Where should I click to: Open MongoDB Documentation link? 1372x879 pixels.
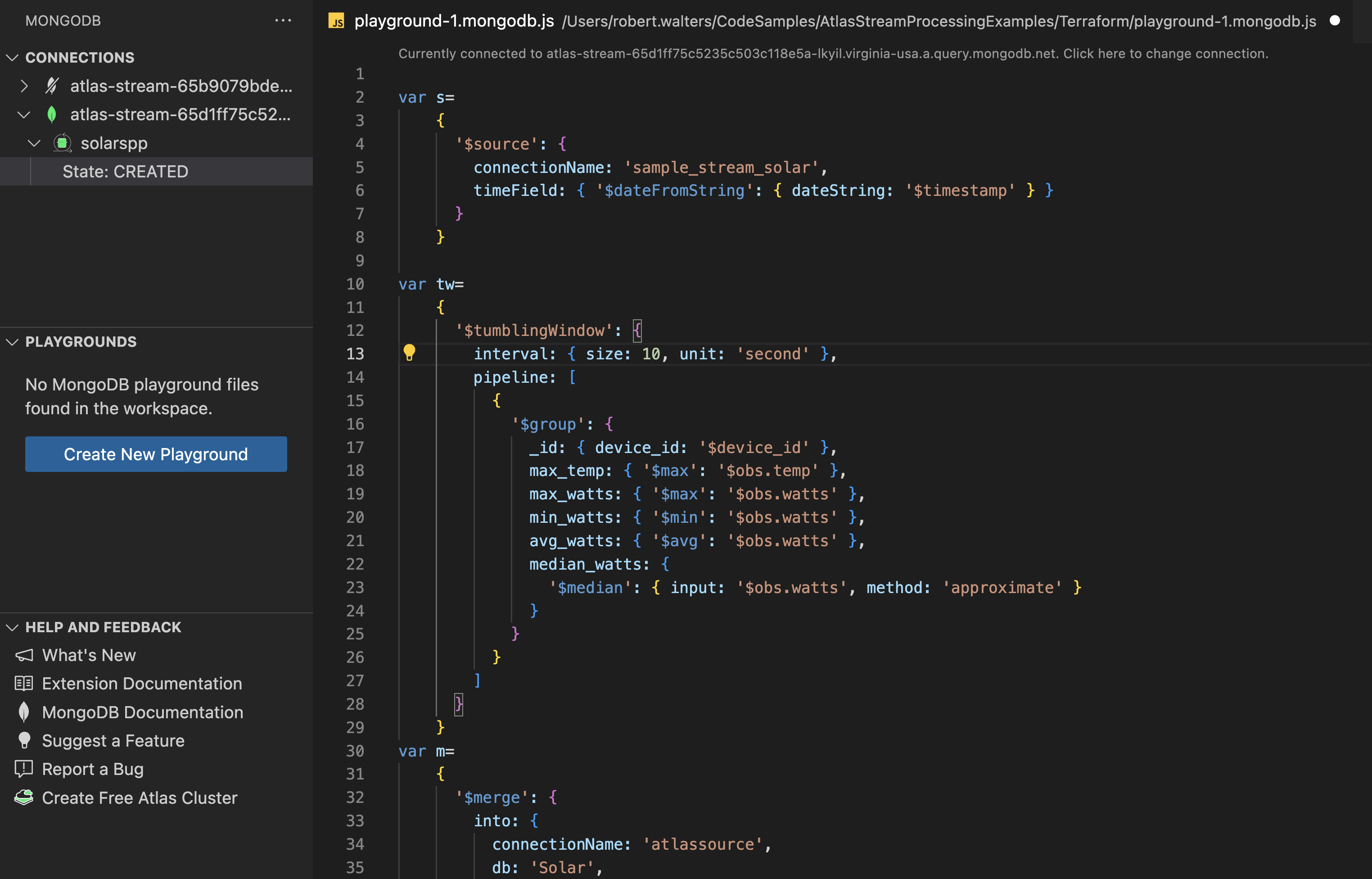tap(143, 712)
